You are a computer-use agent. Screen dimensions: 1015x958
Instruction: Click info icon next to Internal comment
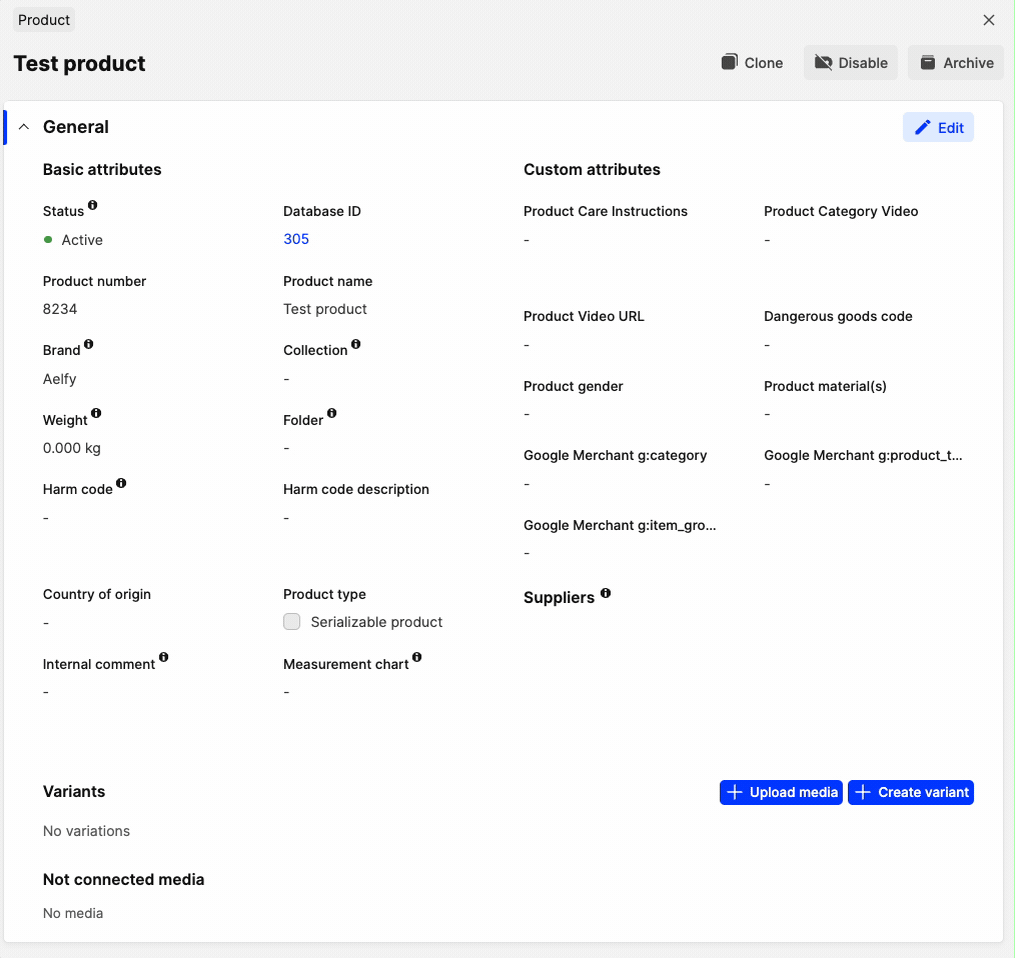(x=164, y=657)
